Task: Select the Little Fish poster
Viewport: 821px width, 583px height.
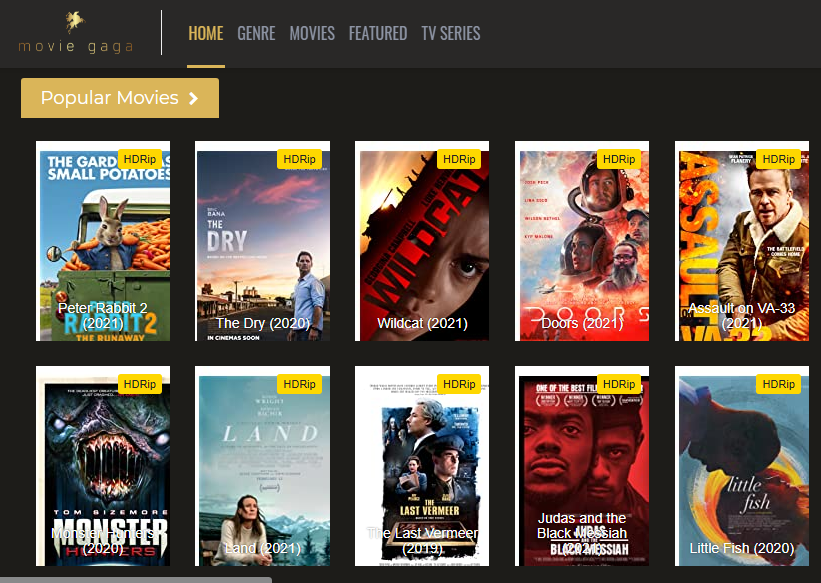Action: pyautogui.click(x=742, y=466)
